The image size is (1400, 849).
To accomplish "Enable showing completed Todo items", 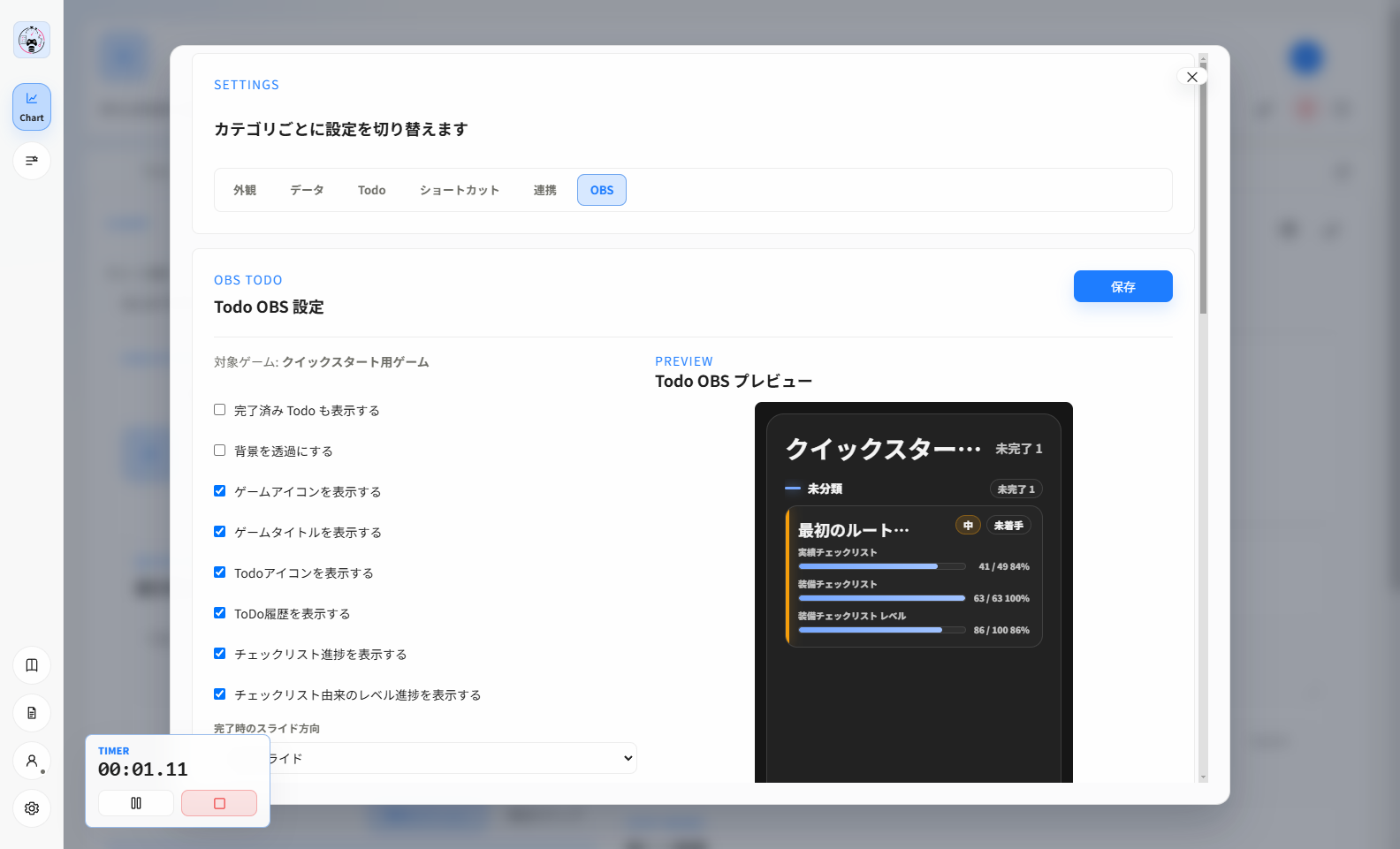I will coord(219,410).
